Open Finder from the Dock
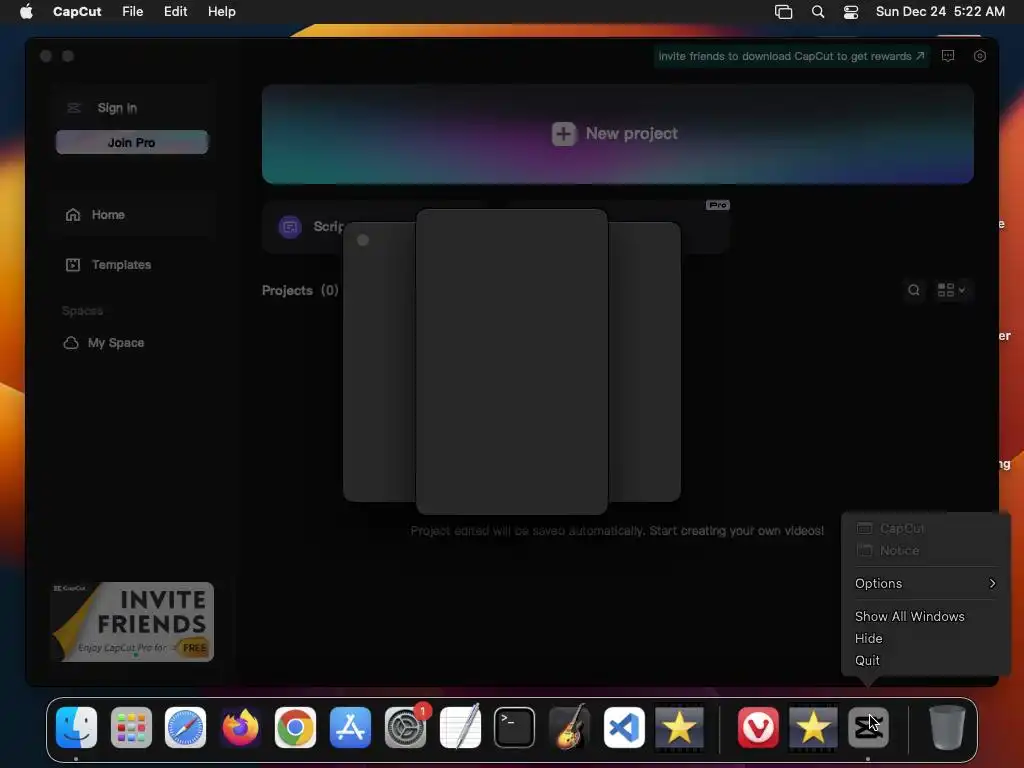The image size is (1024, 768). tap(76, 727)
